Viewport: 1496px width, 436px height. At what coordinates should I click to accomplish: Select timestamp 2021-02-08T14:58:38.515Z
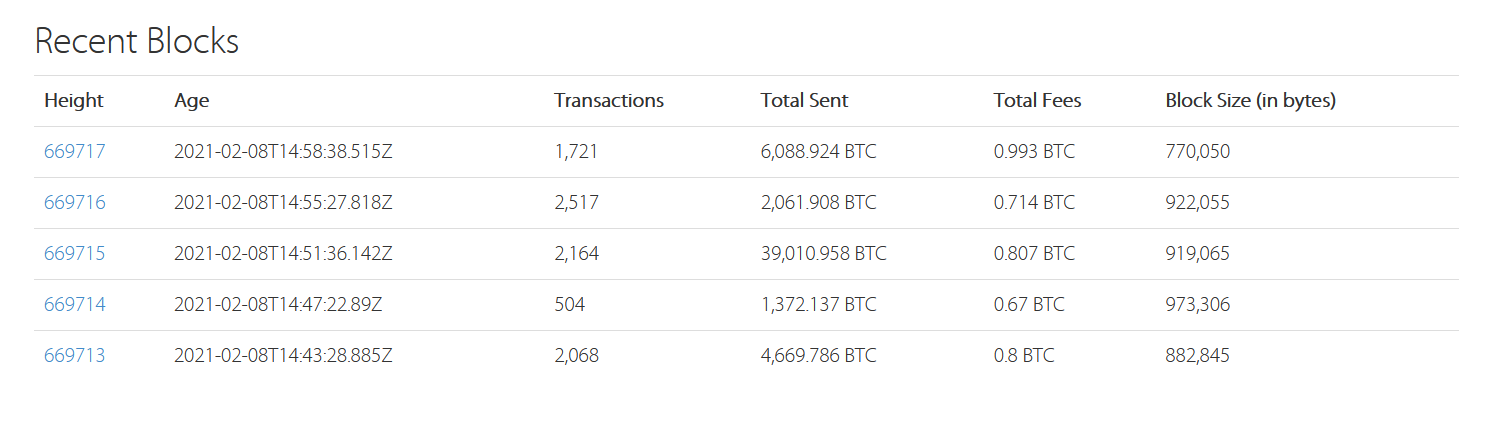point(283,152)
